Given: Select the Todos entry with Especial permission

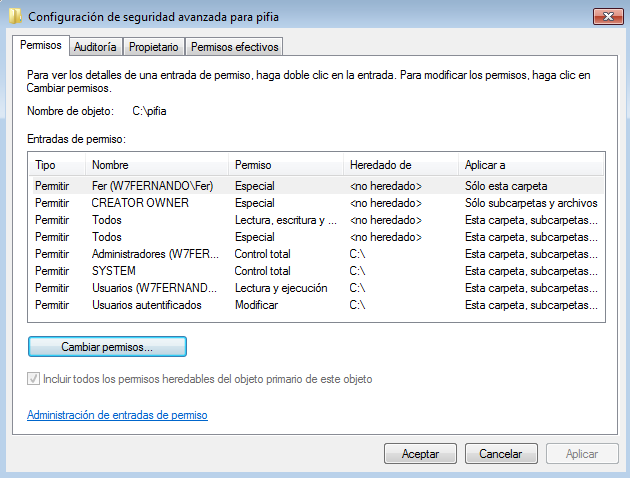Looking at the screenshot, I should coord(316,237).
